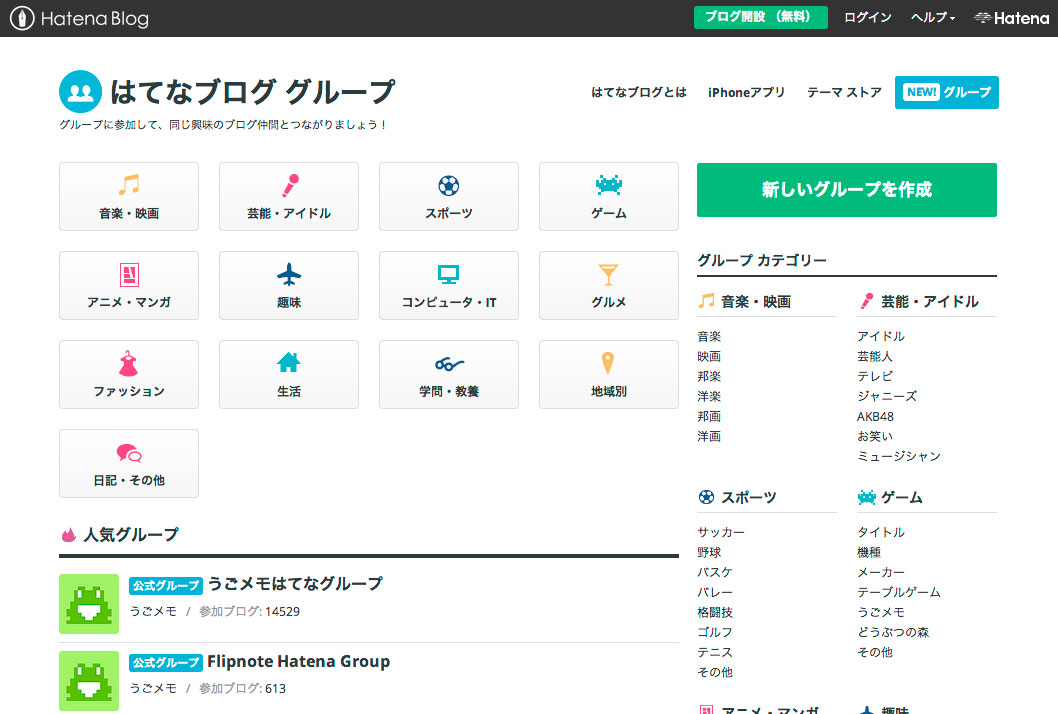Click the 野球 subcategory link

click(x=709, y=553)
